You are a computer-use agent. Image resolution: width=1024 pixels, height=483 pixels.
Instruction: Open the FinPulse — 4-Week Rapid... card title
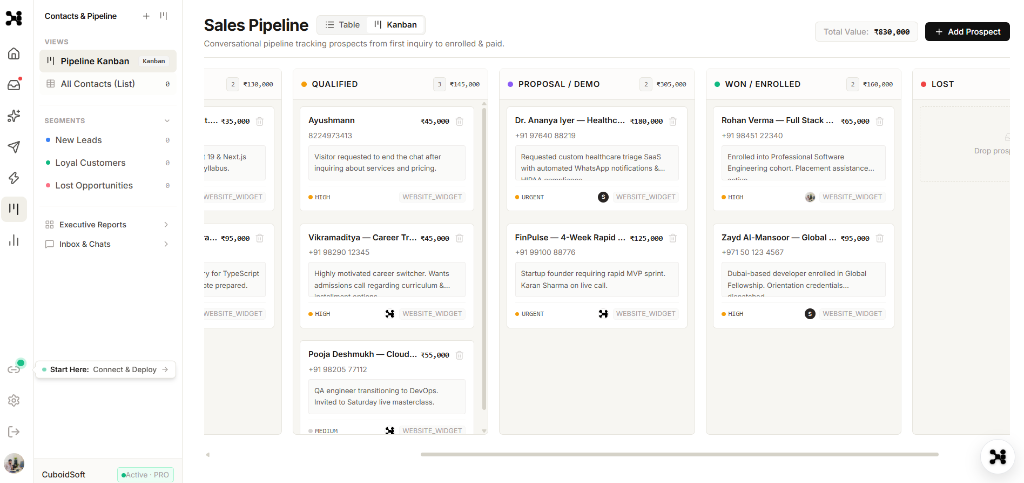pos(570,238)
